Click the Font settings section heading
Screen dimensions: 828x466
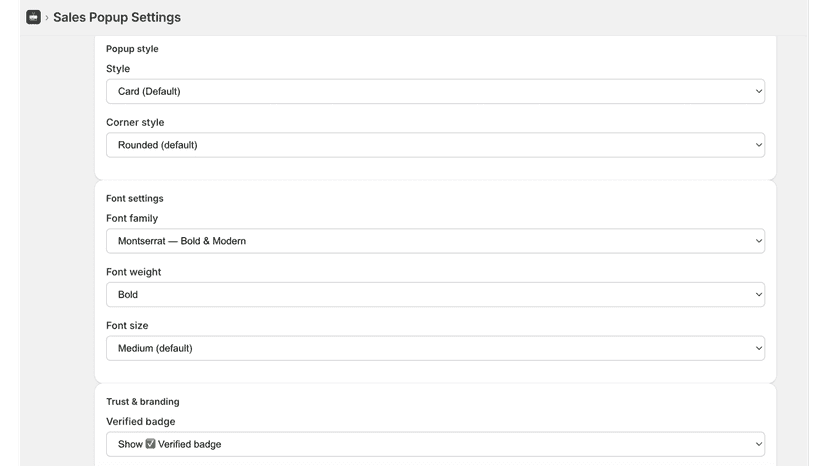click(135, 198)
